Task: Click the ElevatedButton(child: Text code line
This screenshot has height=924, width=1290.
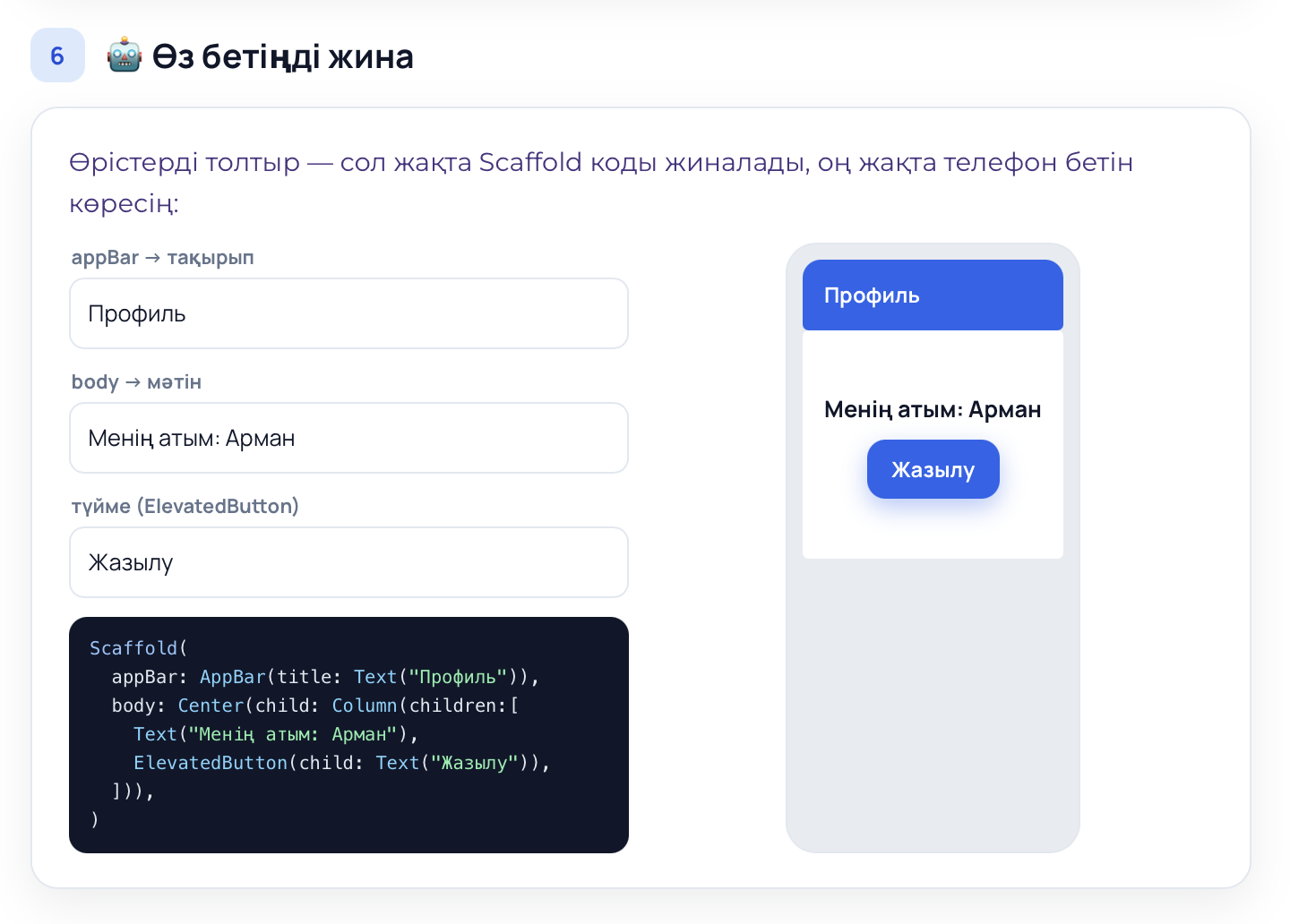Action: click(x=341, y=763)
